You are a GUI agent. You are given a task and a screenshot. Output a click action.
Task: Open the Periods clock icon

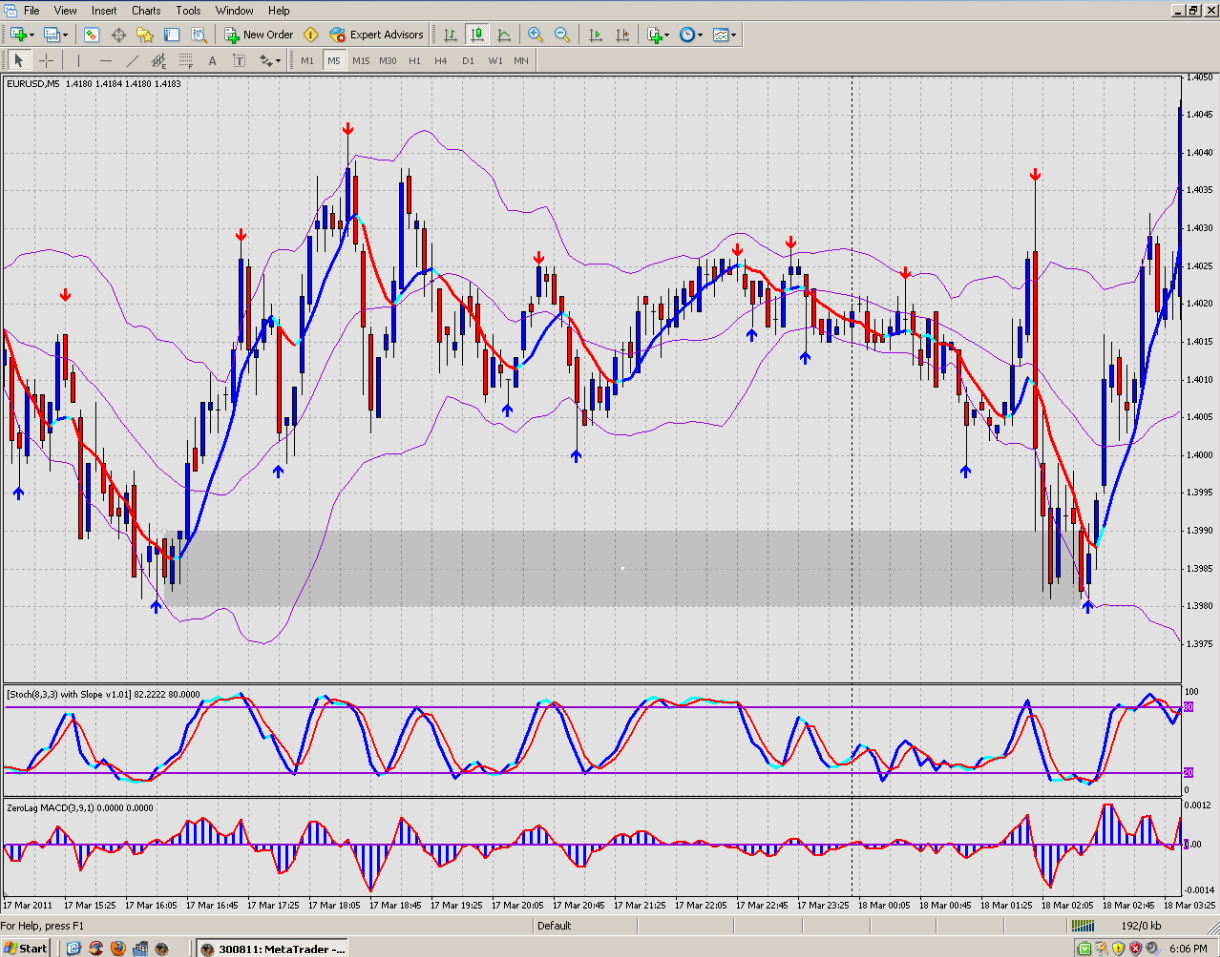tap(687, 34)
